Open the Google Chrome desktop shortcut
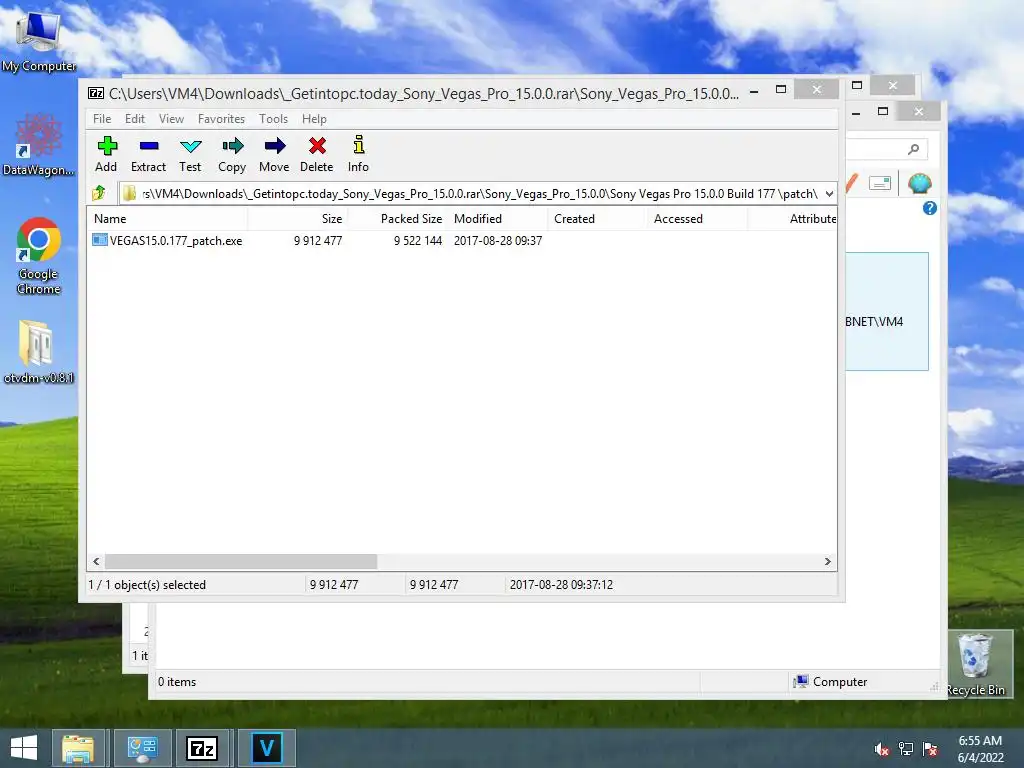The height and width of the screenshot is (768, 1024). (x=39, y=256)
